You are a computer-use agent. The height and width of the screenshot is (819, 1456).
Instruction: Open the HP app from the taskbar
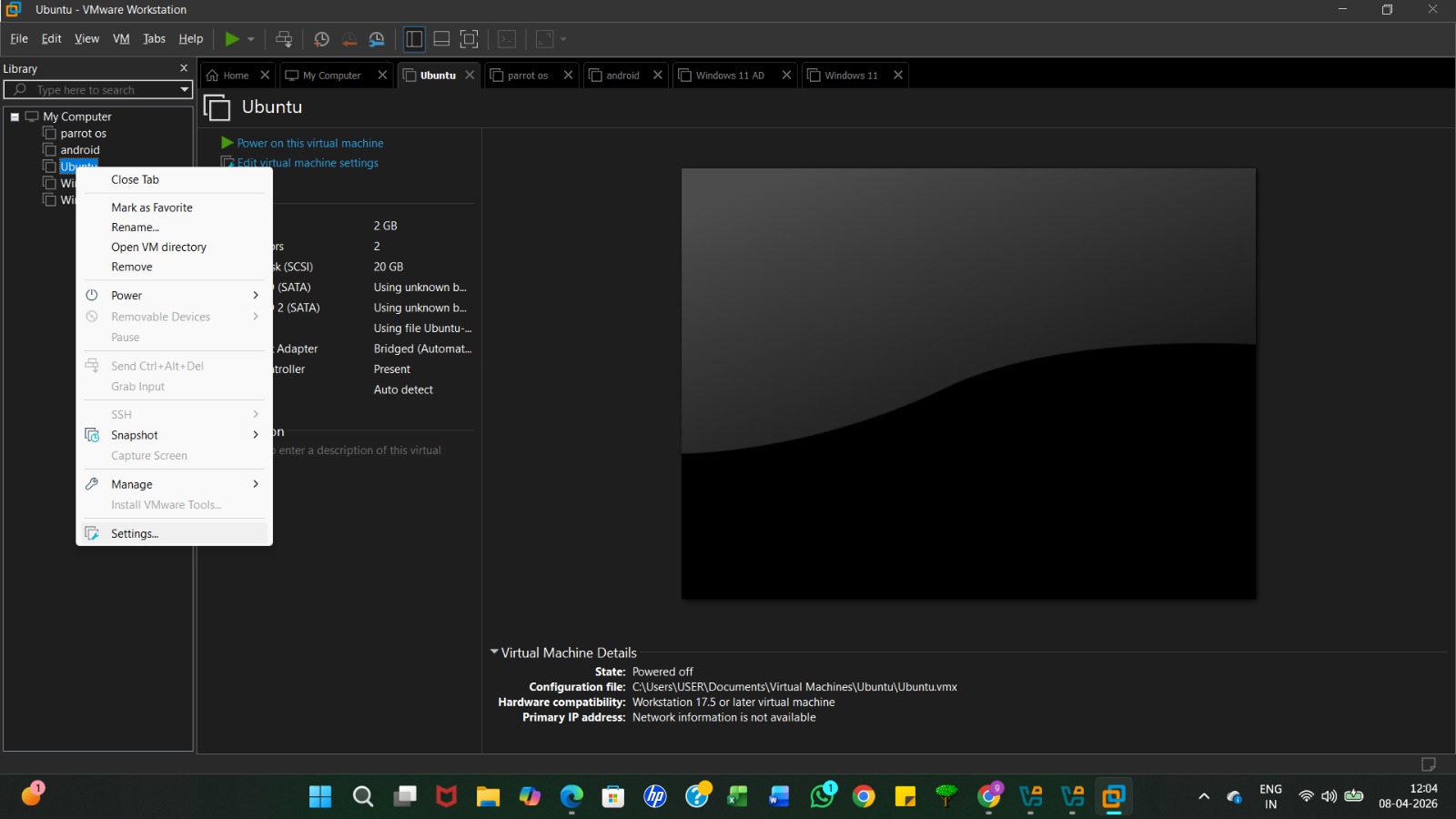[x=655, y=797]
